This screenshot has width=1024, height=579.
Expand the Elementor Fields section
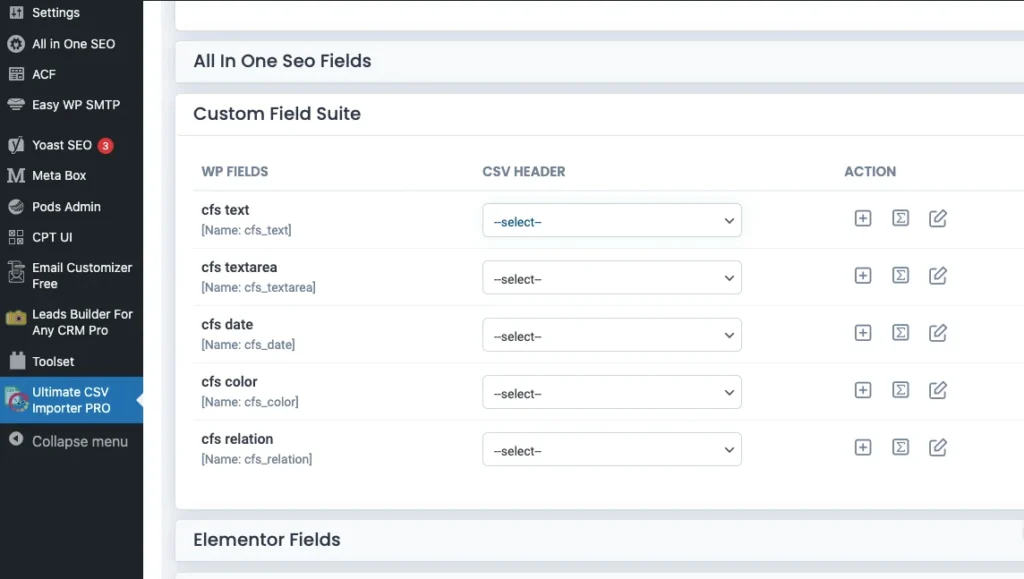pos(267,540)
